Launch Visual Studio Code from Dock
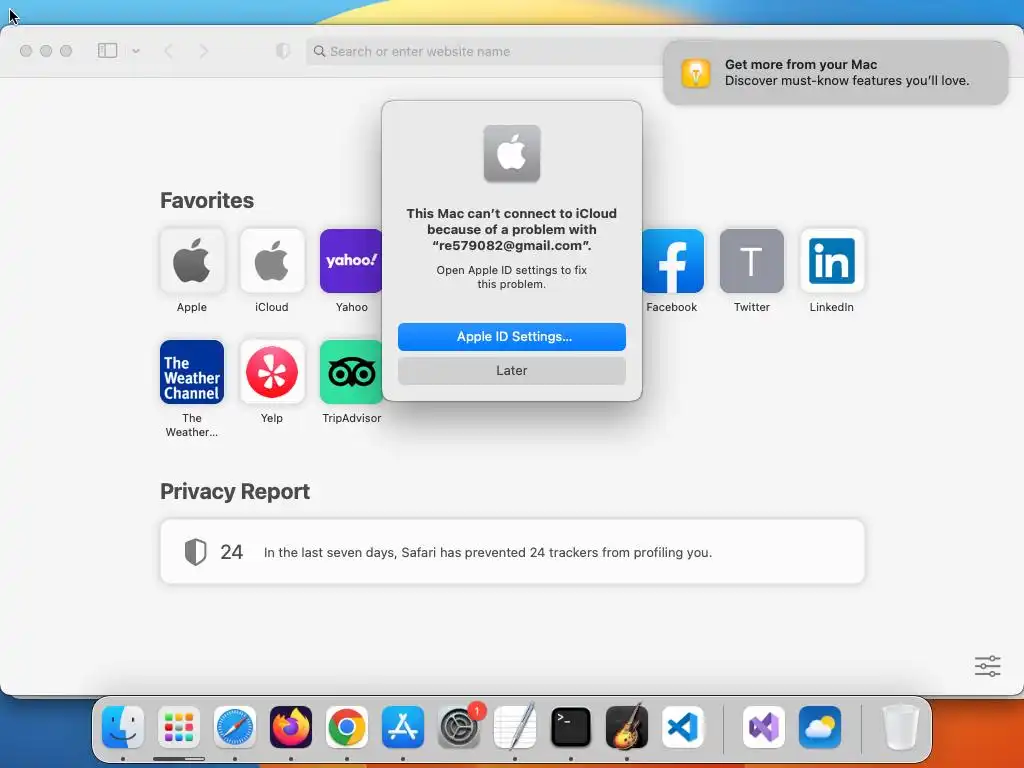 (x=683, y=727)
